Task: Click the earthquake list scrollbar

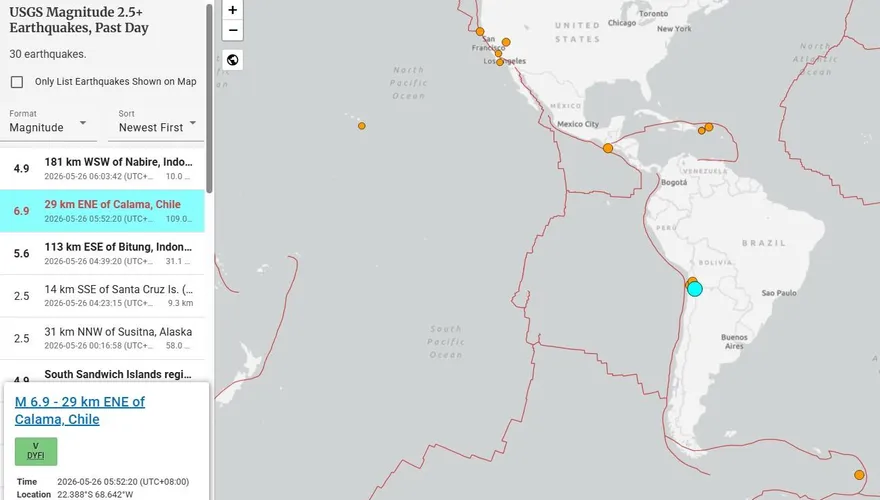Action: click(x=209, y=98)
